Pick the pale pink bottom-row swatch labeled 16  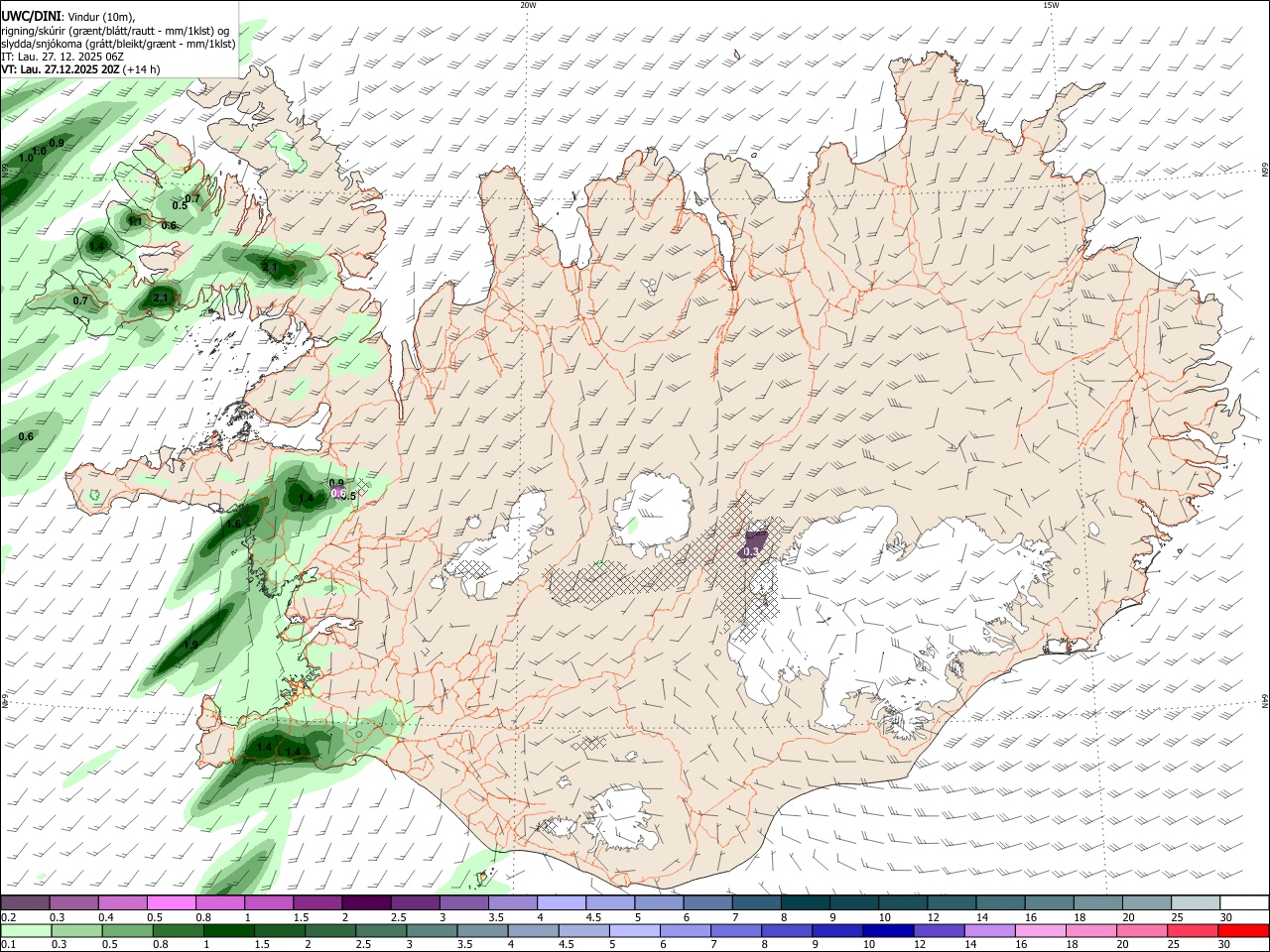[x=1040, y=930]
